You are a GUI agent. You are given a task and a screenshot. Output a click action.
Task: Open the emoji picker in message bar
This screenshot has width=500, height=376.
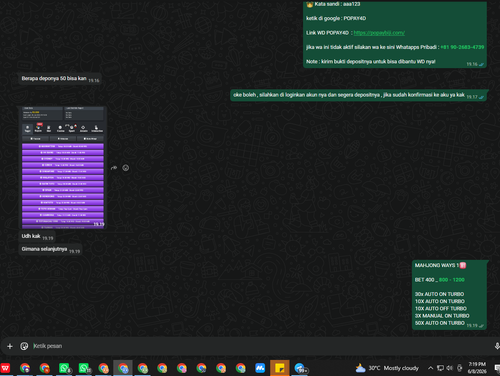click(24, 346)
